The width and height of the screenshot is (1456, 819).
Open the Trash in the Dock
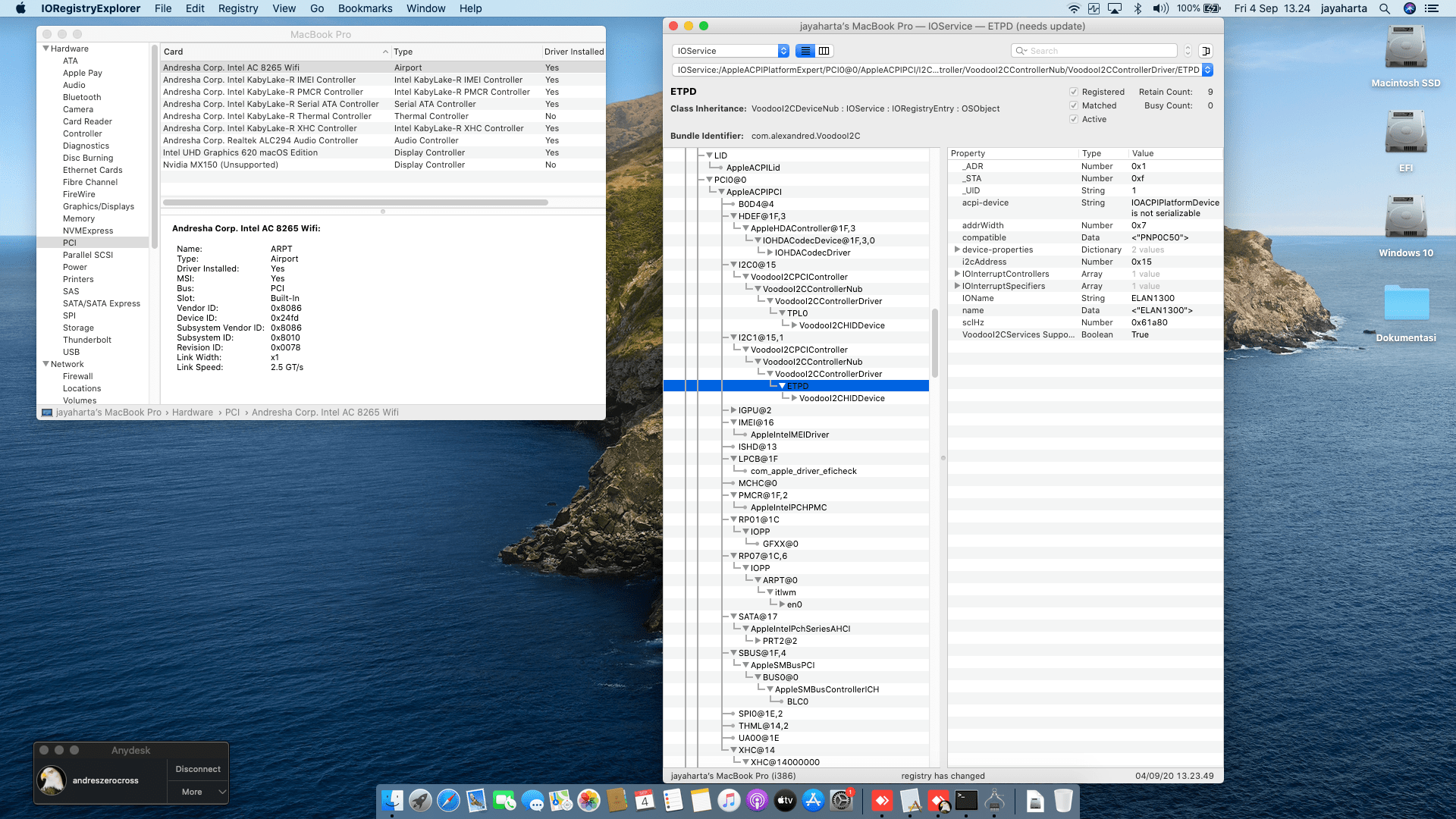tap(1063, 800)
